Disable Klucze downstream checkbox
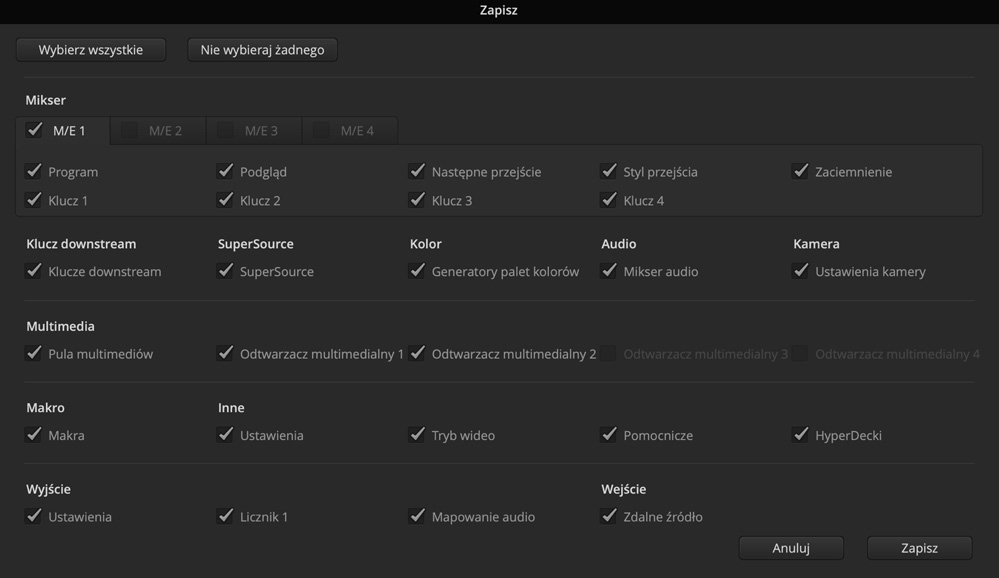Image resolution: width=999 pixels, height=578 pixels. coord(34,271)
